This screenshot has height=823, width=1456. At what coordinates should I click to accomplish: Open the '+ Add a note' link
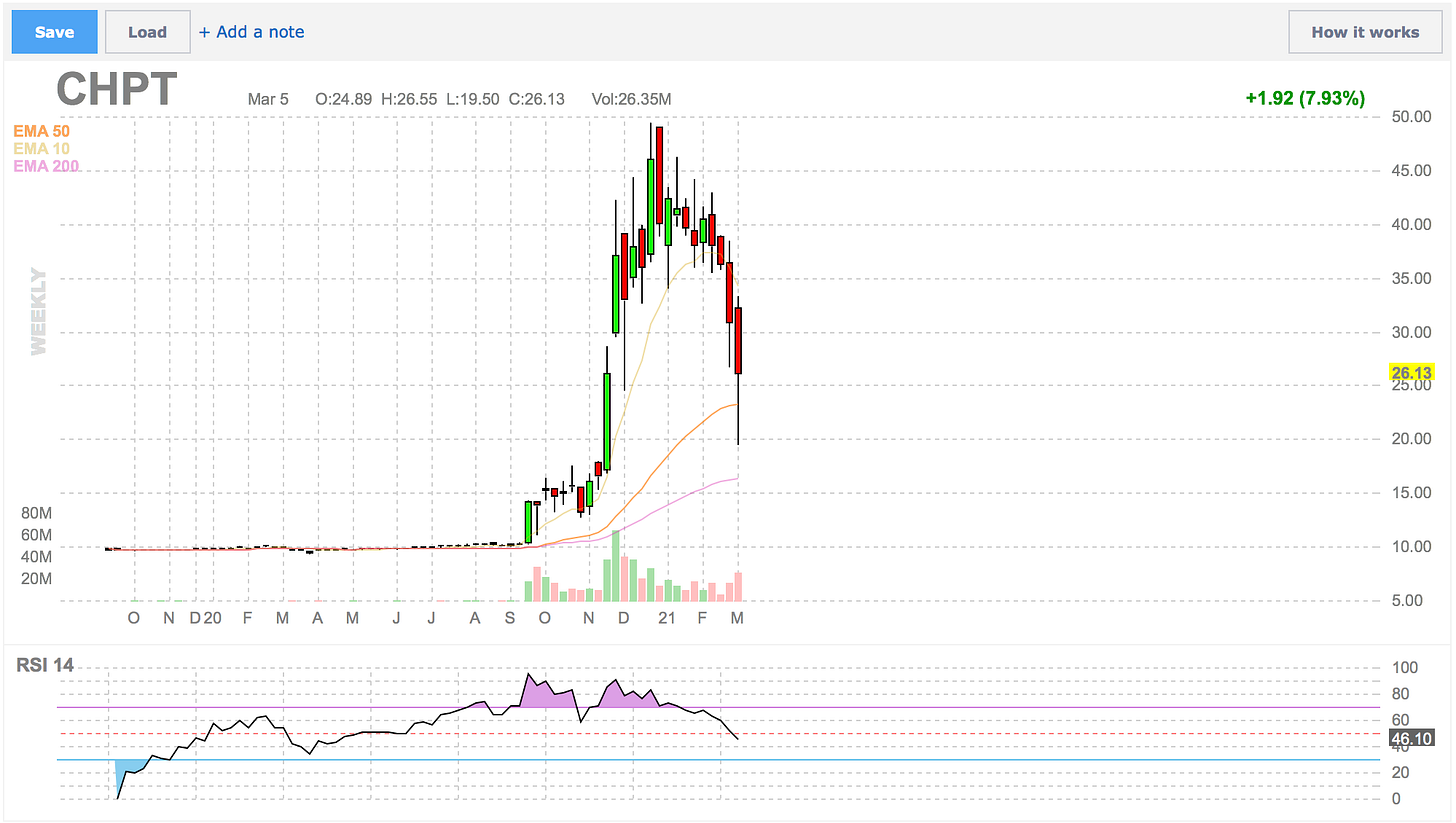click(251, 32)
